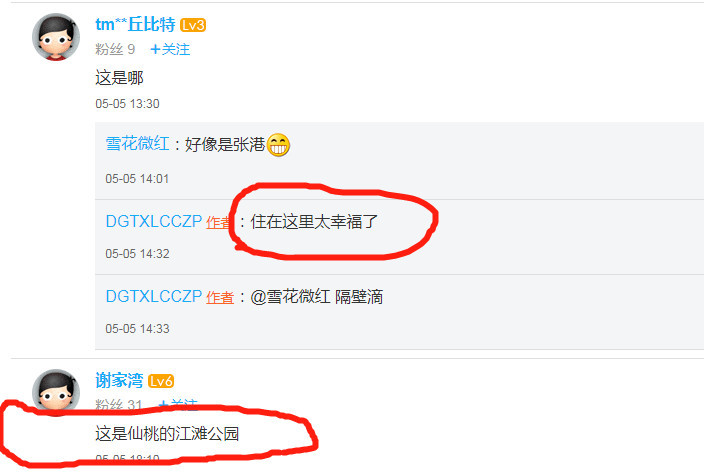Image resolution: width=704 pixels, height=474 pixels.
Task: Click the 这是仙桃的江滩公园 comment text
Action: 167,434
